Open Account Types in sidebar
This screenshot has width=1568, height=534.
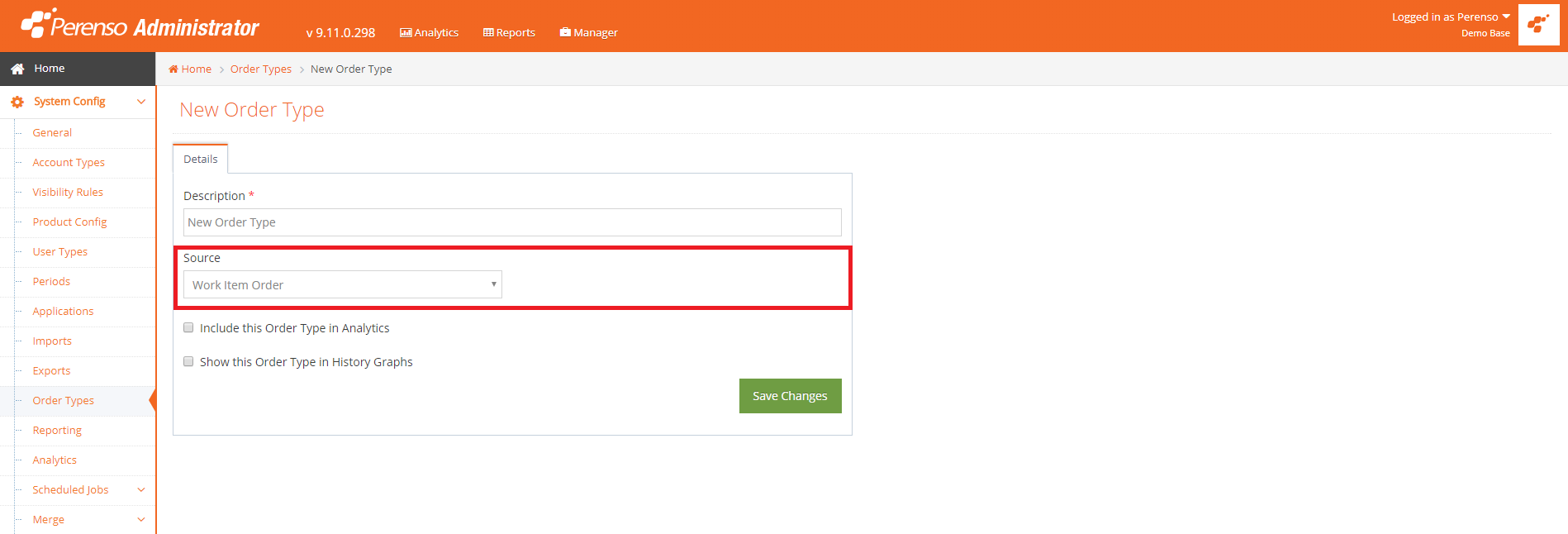pyautogui.click(x=69, y=162)
